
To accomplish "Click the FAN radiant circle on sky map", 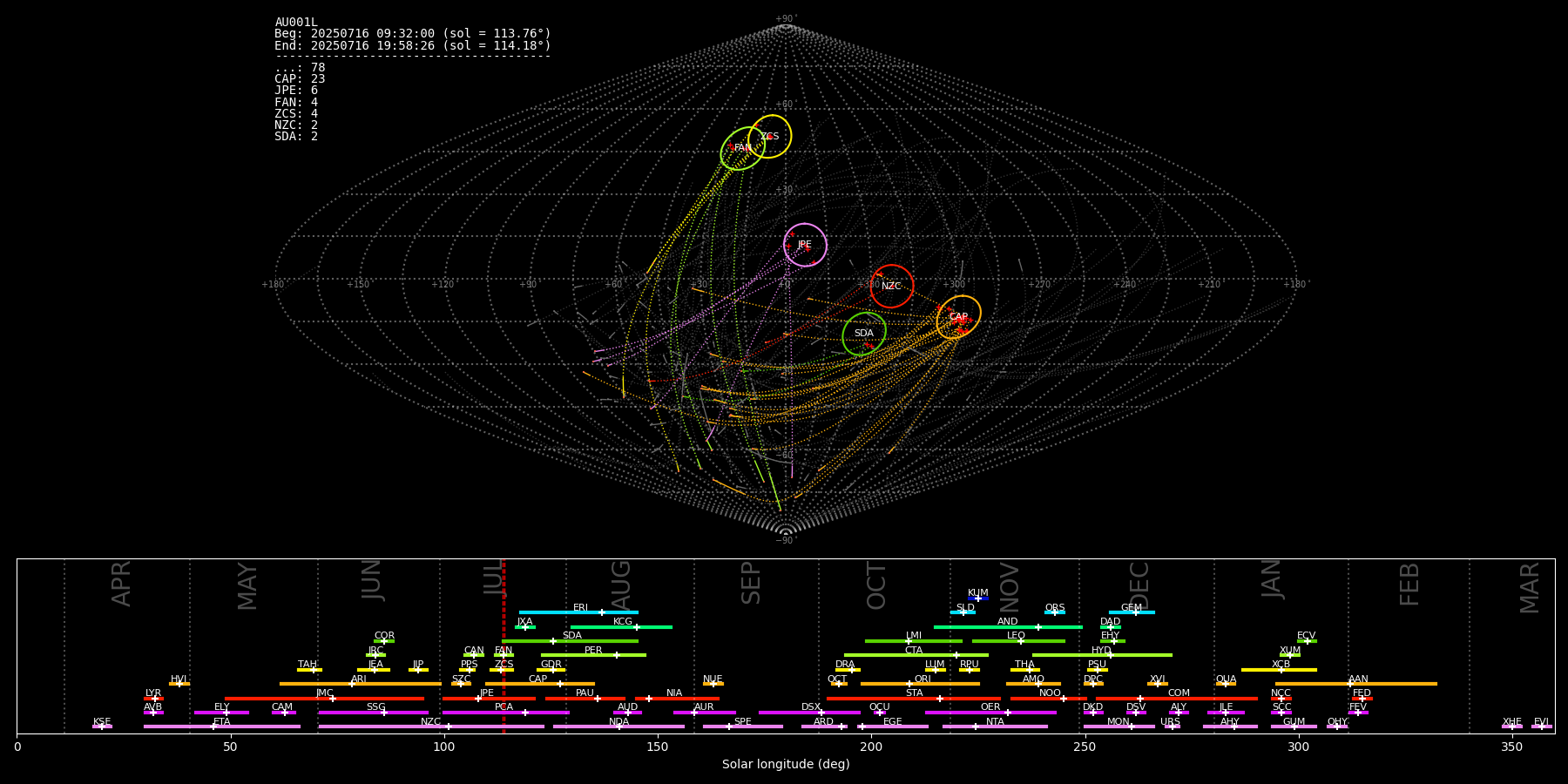I will pos(742,148).
